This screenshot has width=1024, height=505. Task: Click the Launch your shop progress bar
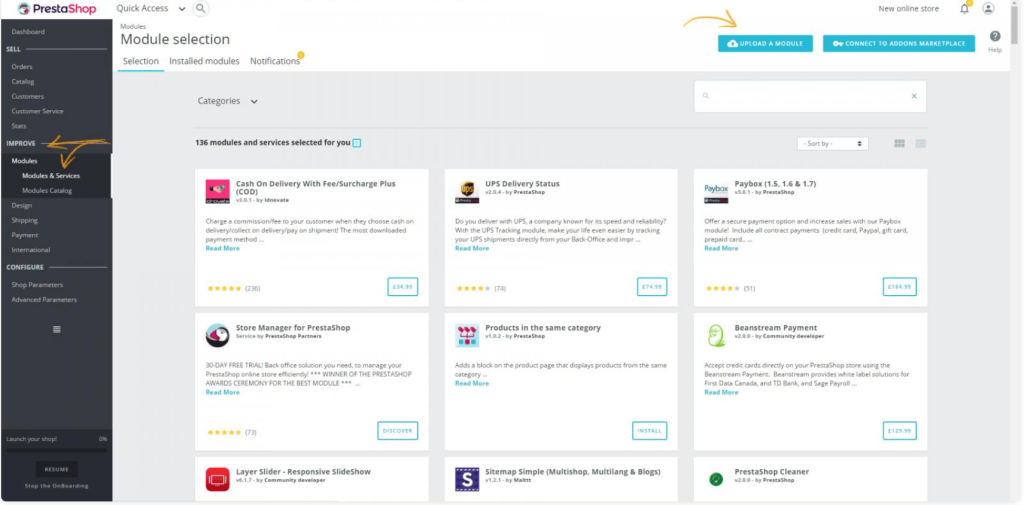point(57,450)
